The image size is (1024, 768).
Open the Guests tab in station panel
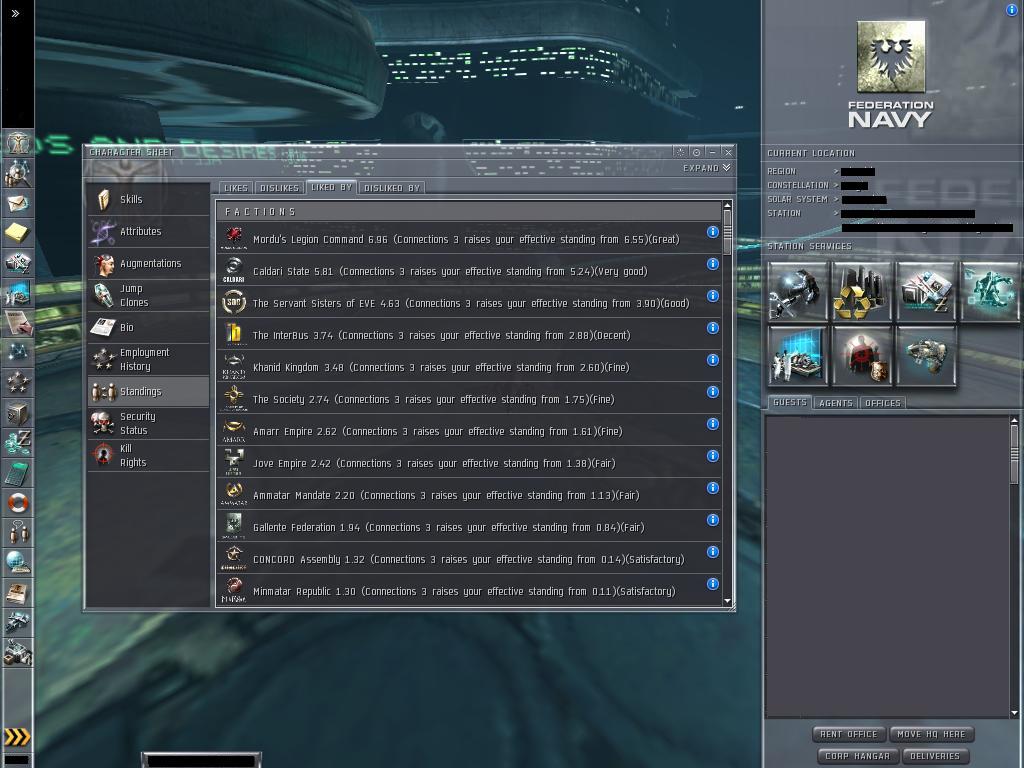[790, 402]
